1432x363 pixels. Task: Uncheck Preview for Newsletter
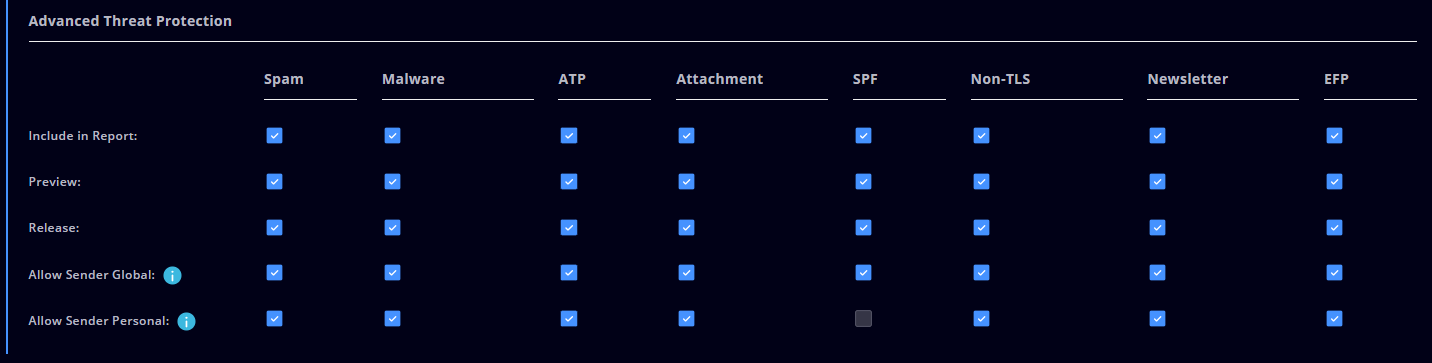coord(1157,181)
